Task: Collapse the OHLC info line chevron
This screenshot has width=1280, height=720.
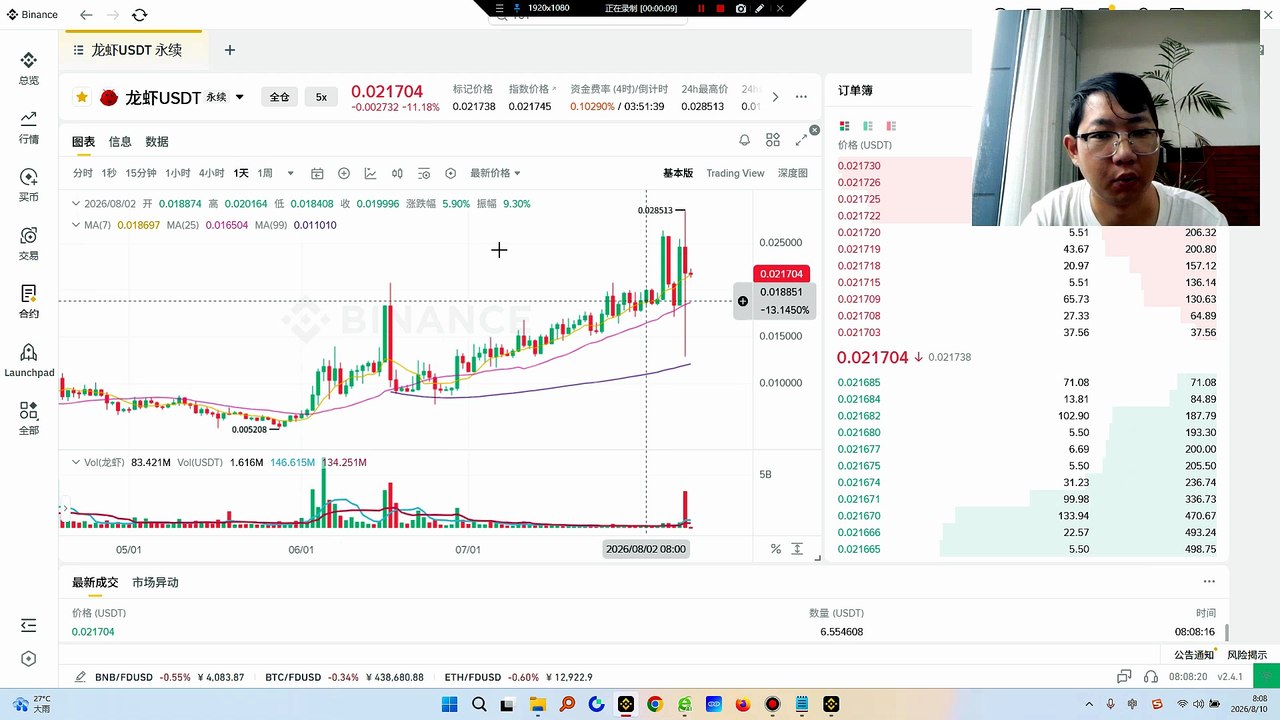Action: 76,204
